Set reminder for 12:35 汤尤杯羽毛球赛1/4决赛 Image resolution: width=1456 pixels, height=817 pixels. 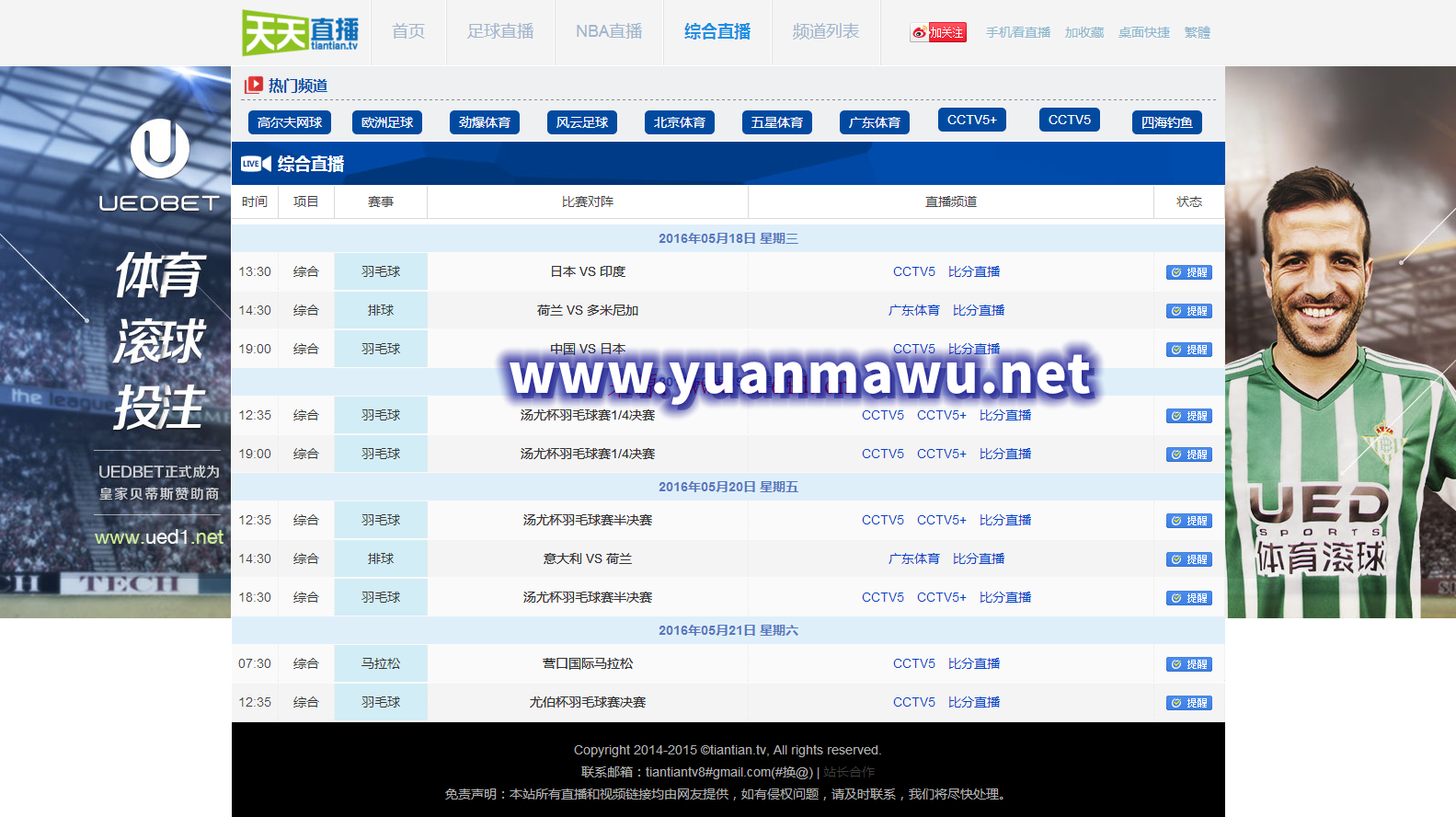coord(1189,416)
